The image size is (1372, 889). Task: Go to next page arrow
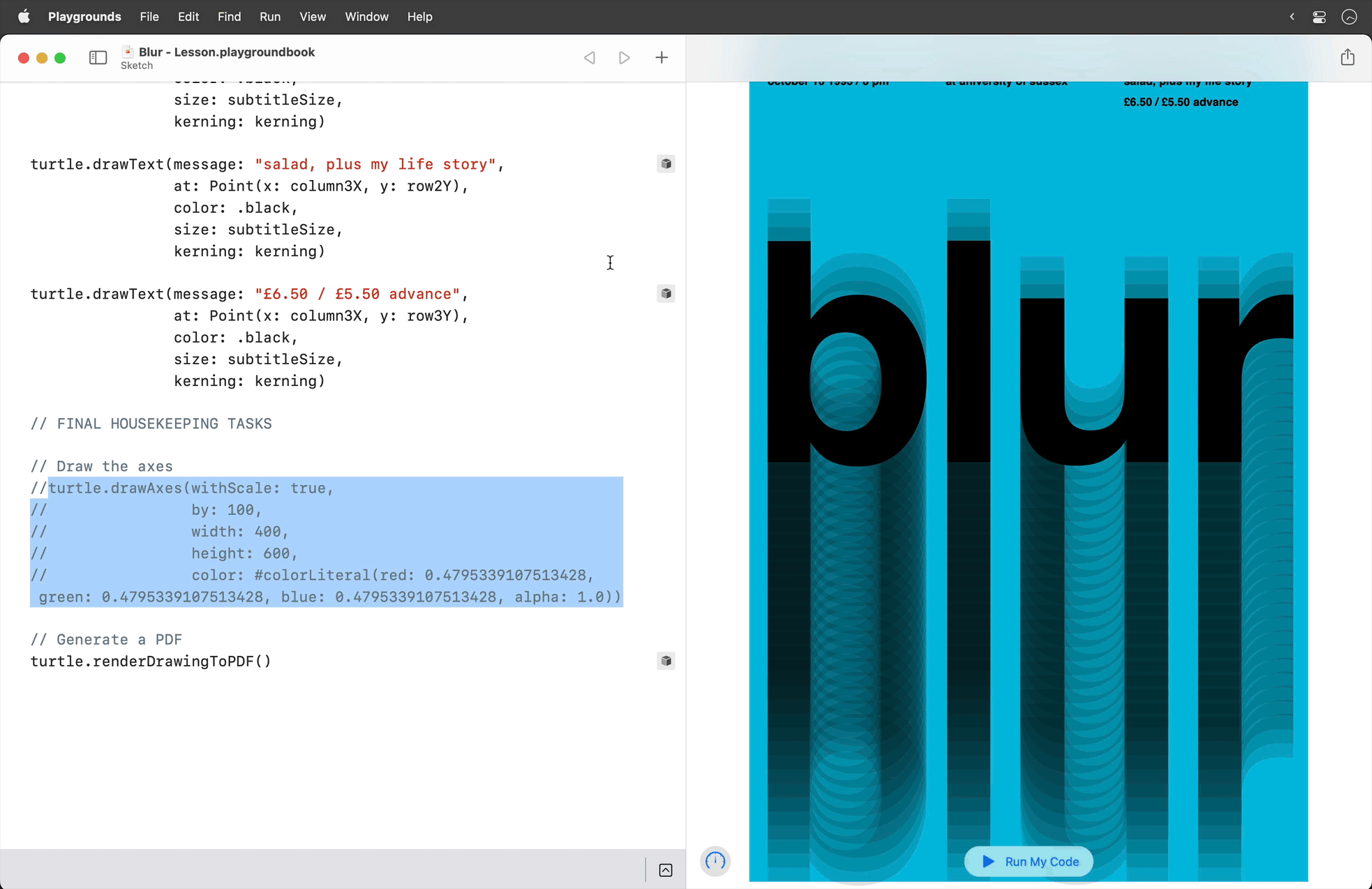point(625,58)
